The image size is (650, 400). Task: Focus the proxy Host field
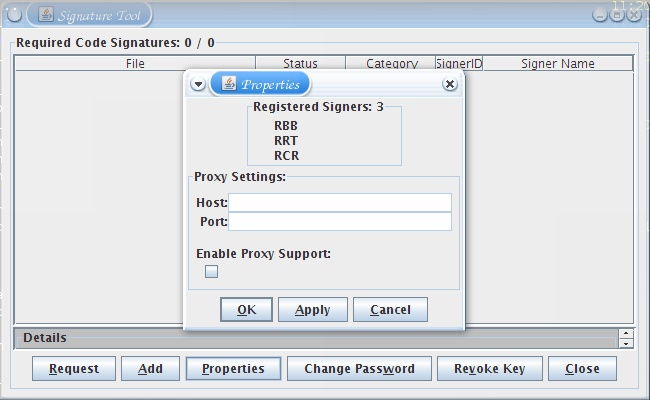340,203
